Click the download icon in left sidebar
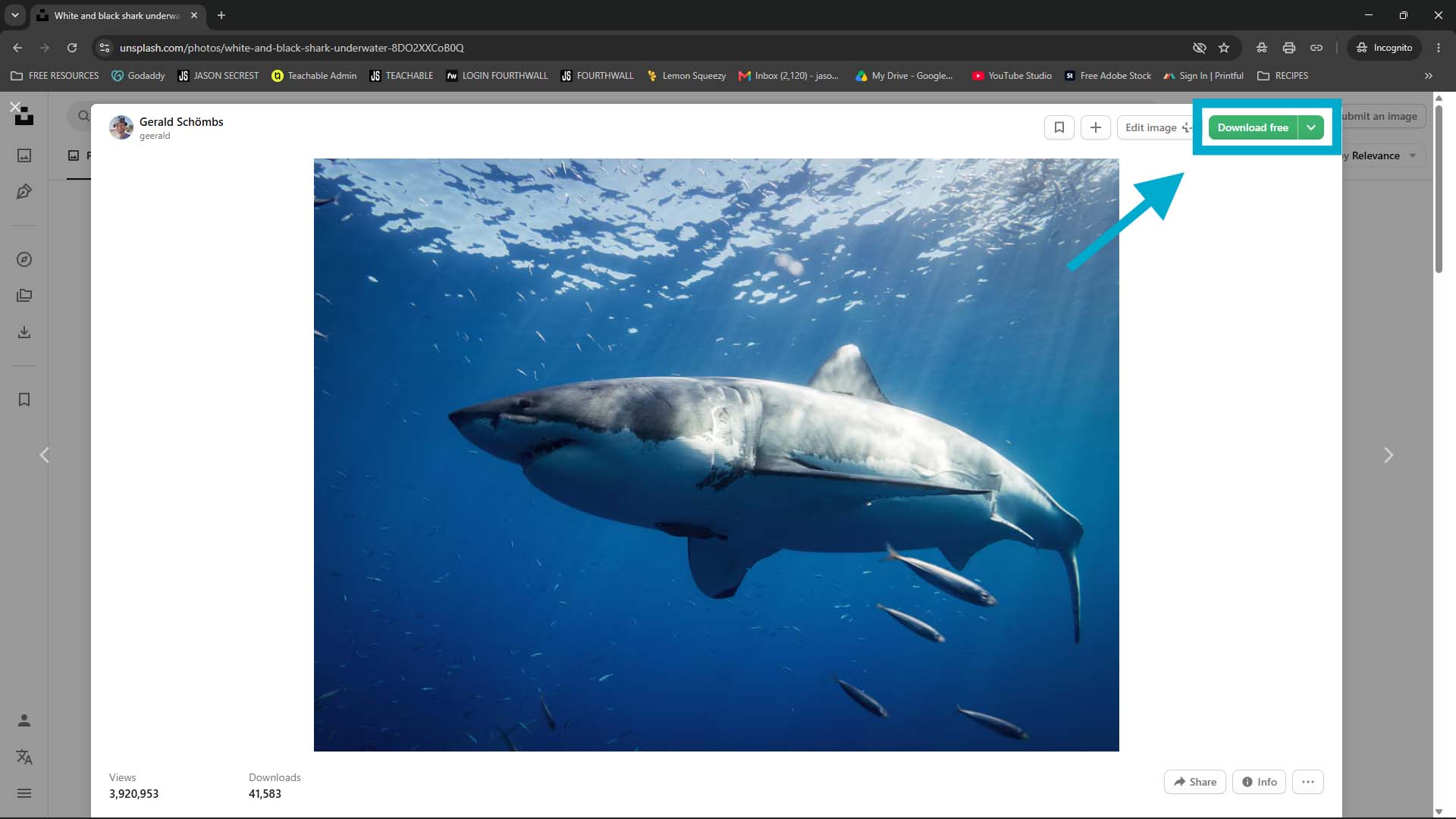The height and width of the screenshot is (819, 1456). point(24,332)
